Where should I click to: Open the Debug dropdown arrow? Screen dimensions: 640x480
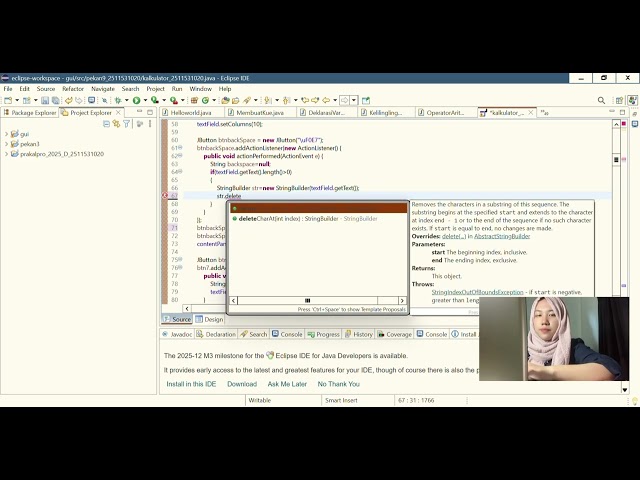tap(127, 100)
